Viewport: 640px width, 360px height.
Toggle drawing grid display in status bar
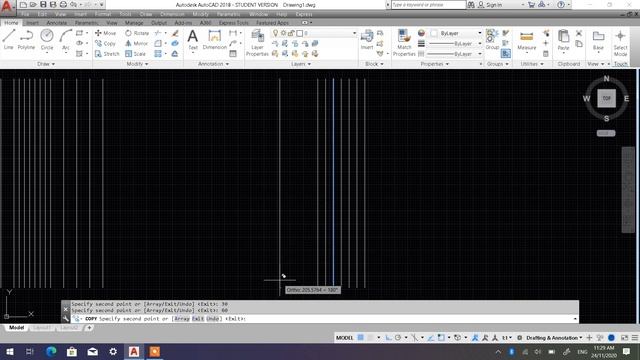(x=361, y=338)
